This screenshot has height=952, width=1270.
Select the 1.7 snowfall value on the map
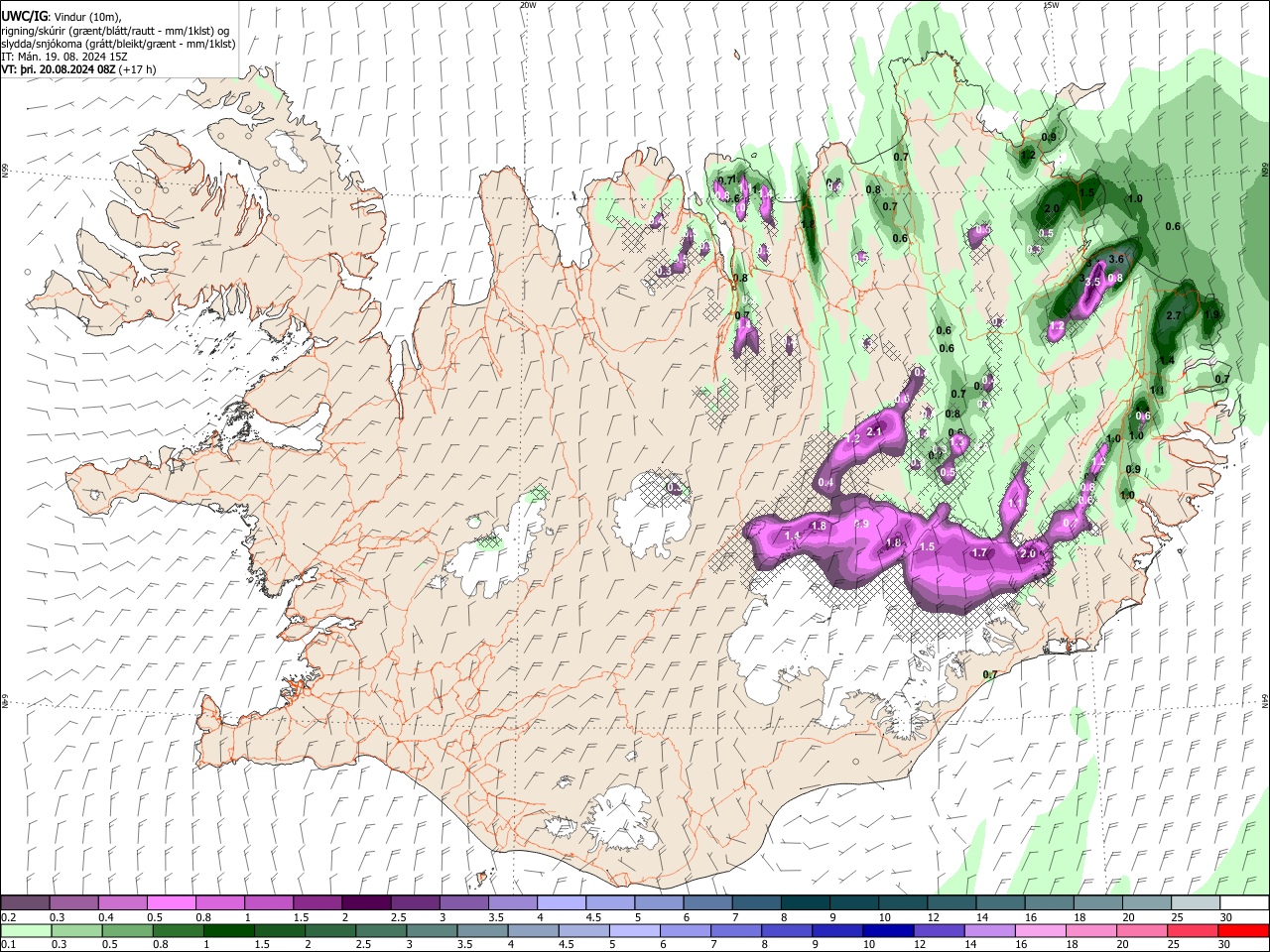tap(979, 553)
